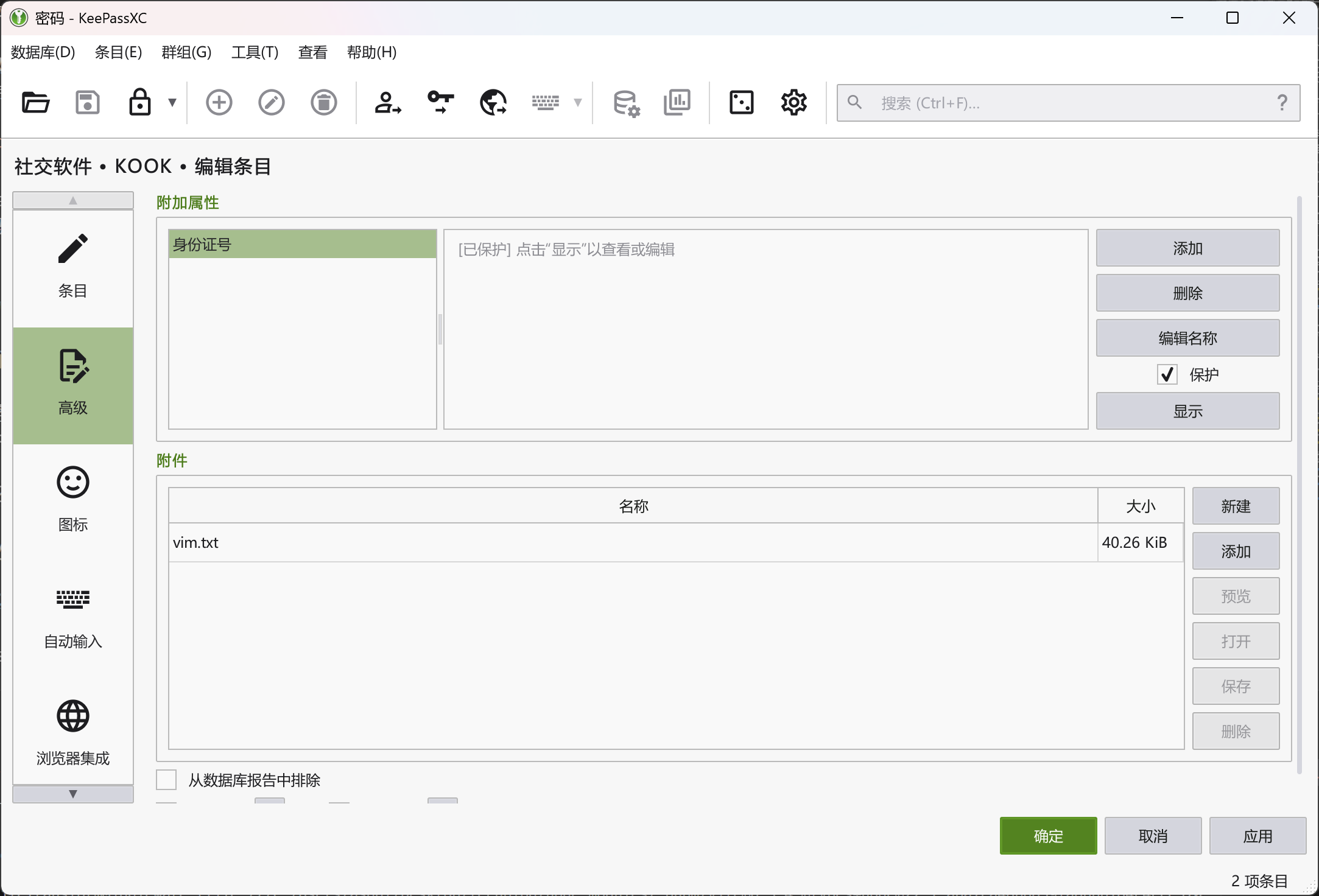Open the 工具(T) menu

coord(255,52)
